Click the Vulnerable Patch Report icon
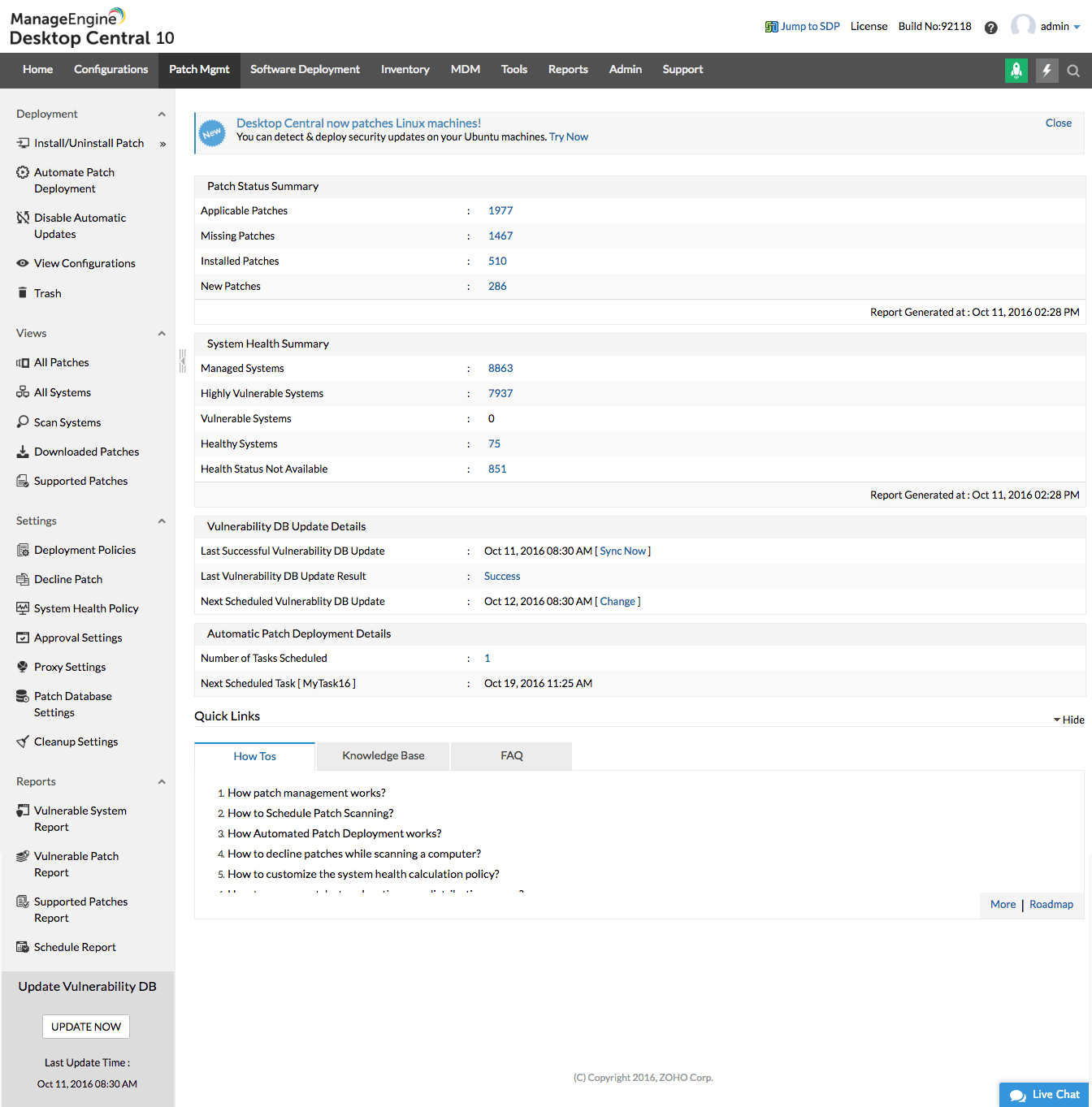1092x1107 pixels. point(23,856)
